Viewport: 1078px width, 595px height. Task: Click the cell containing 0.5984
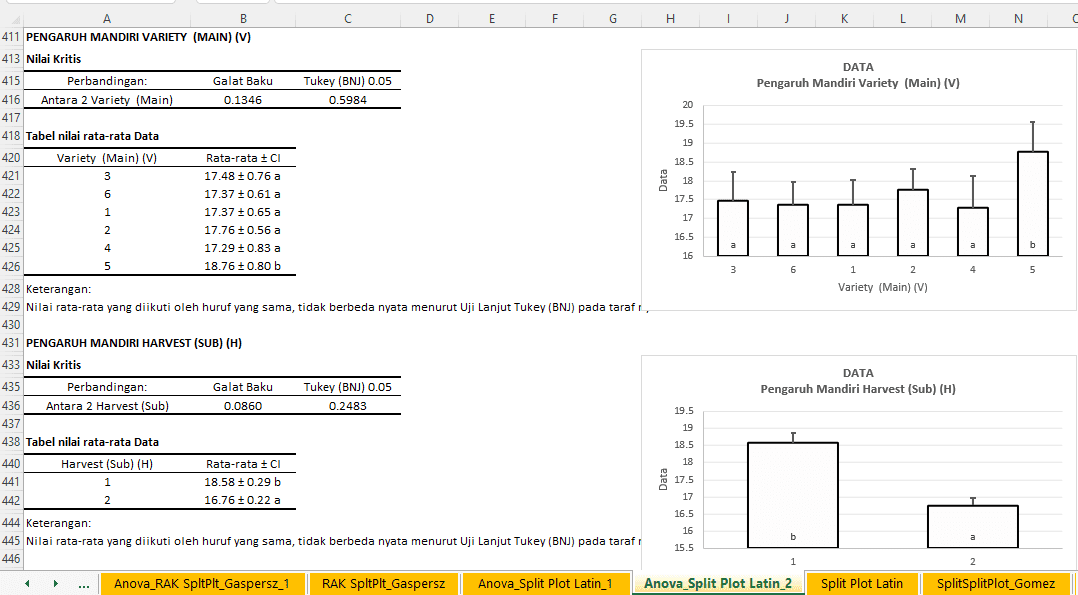click(x=347, y=98)
